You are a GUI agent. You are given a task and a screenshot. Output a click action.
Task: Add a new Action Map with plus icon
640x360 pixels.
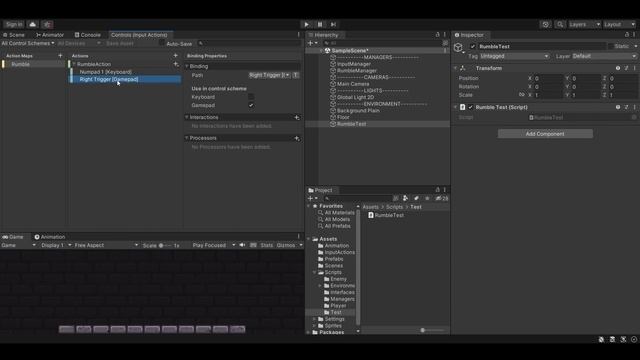pyautogui.click(x=60, y=56)
